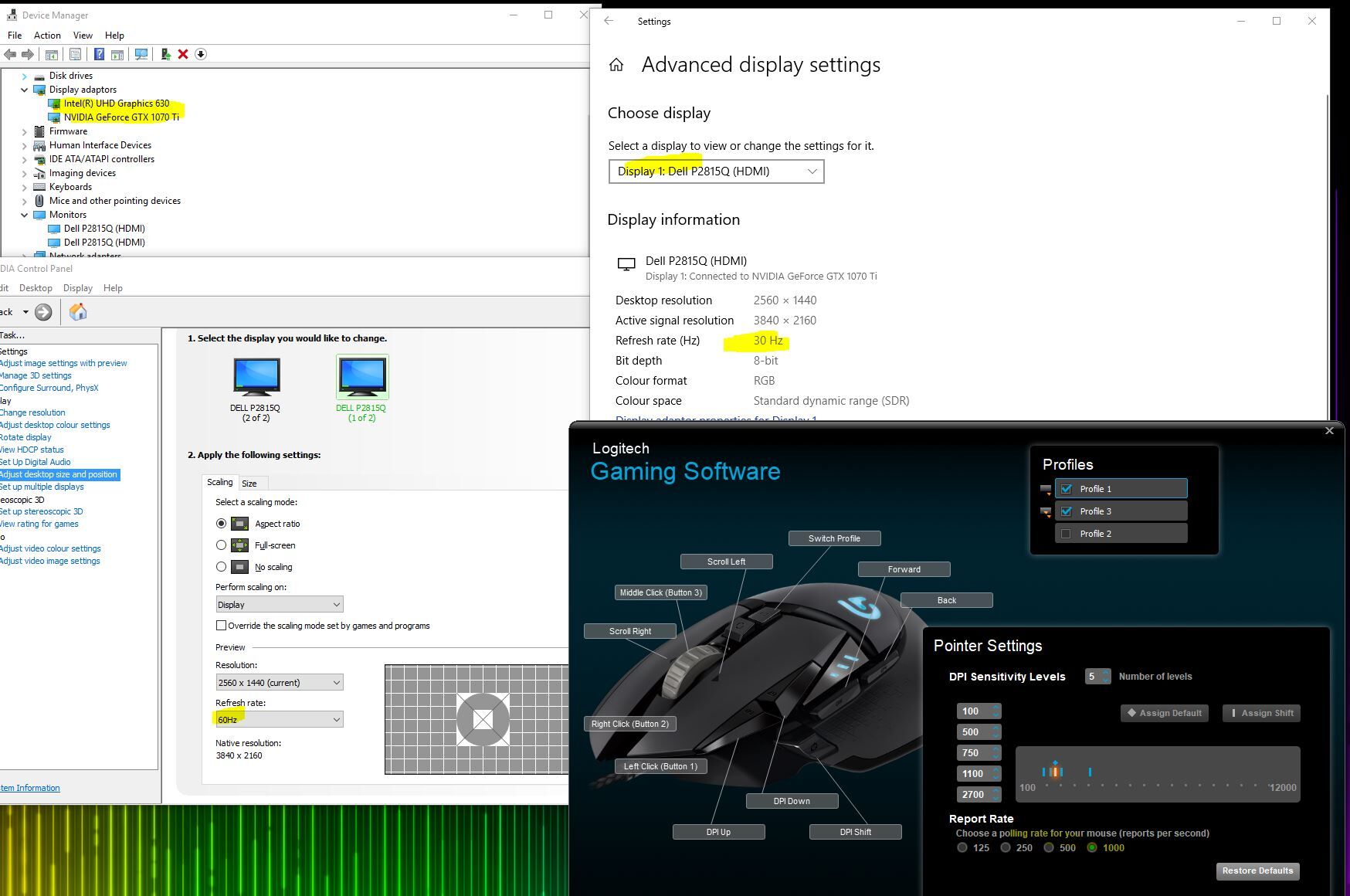
Task: Open Device Manager View menu
Action: tap(83, 36)
